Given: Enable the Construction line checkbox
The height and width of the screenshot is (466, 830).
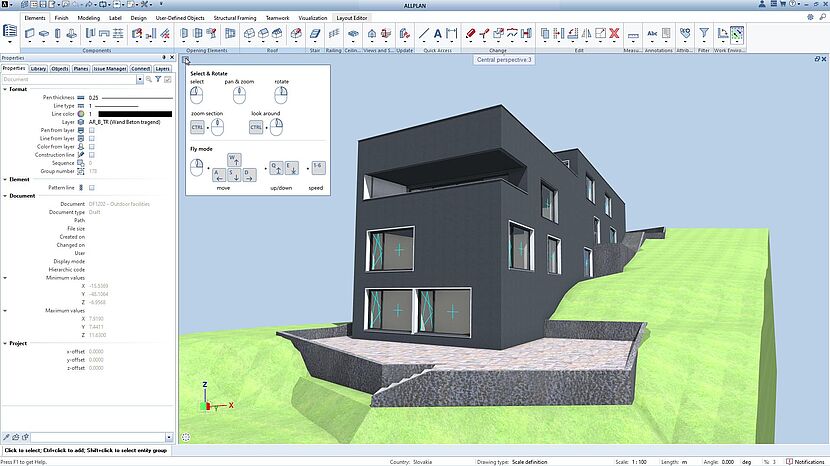Looking at the screenshot, I should (92, 155).
